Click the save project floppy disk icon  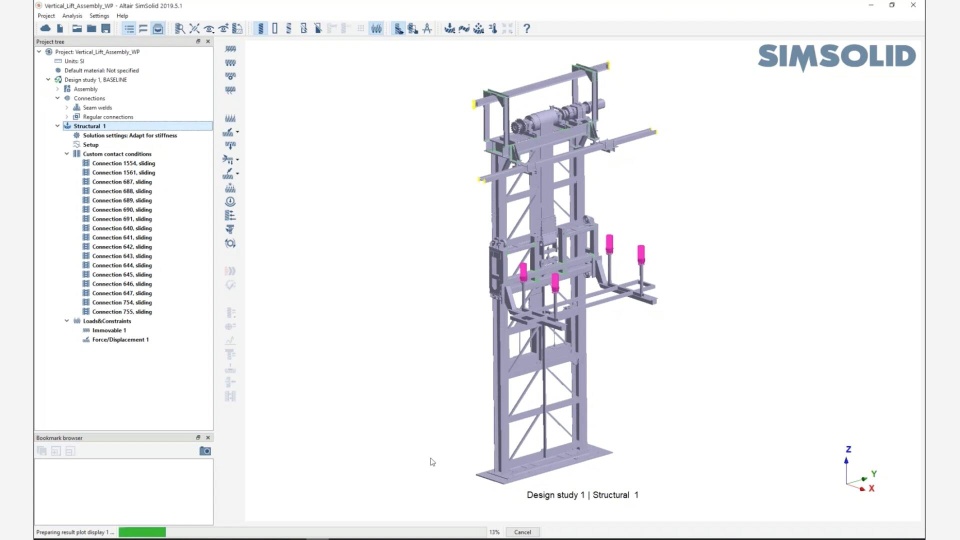pyautogui.click(x=105, y=28)
